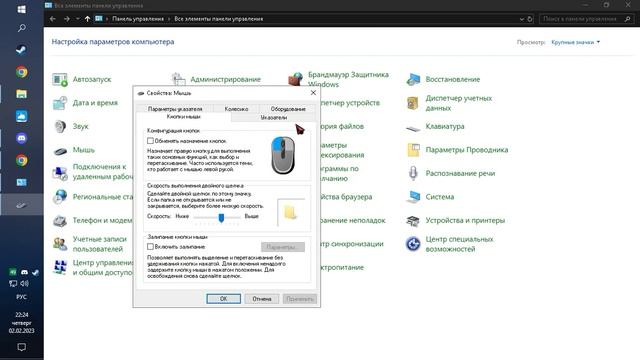Click Параметры button for залипание
The width and height of the screenshot is (640, 360).
pos(282,247)
